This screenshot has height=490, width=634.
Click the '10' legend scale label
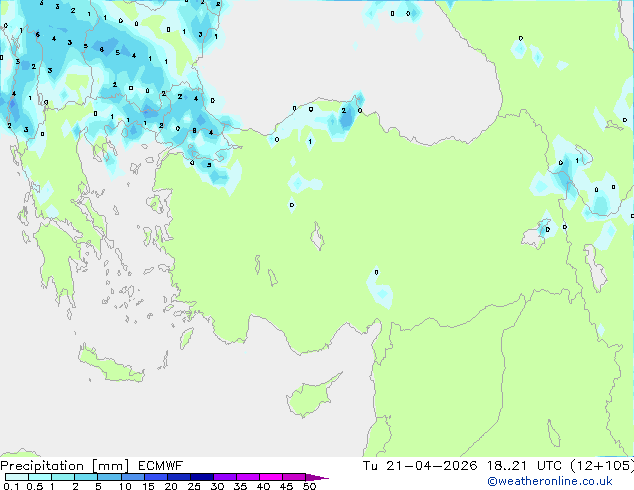[x=125, y=486]
